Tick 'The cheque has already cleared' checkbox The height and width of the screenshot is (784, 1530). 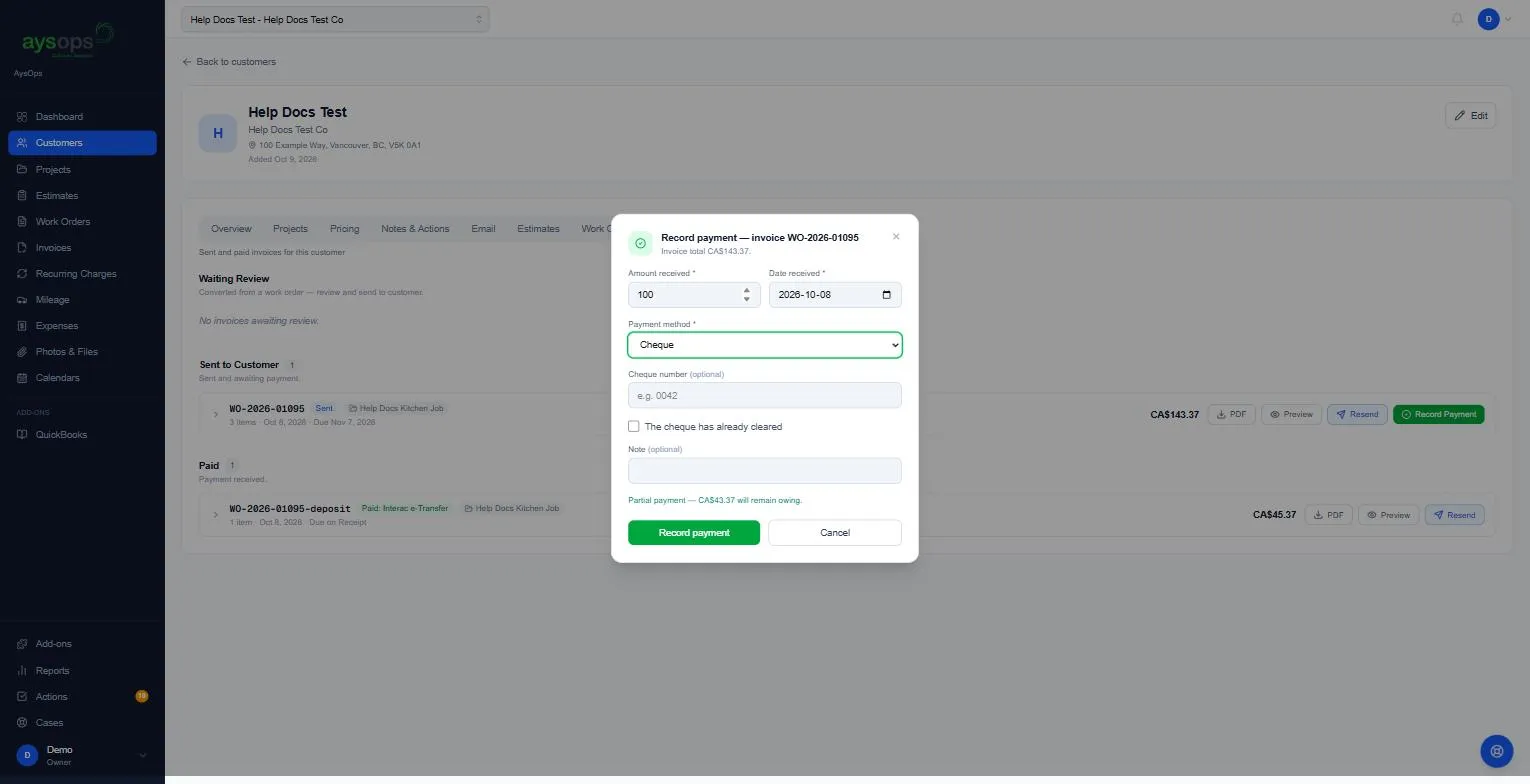pos(634,427)
